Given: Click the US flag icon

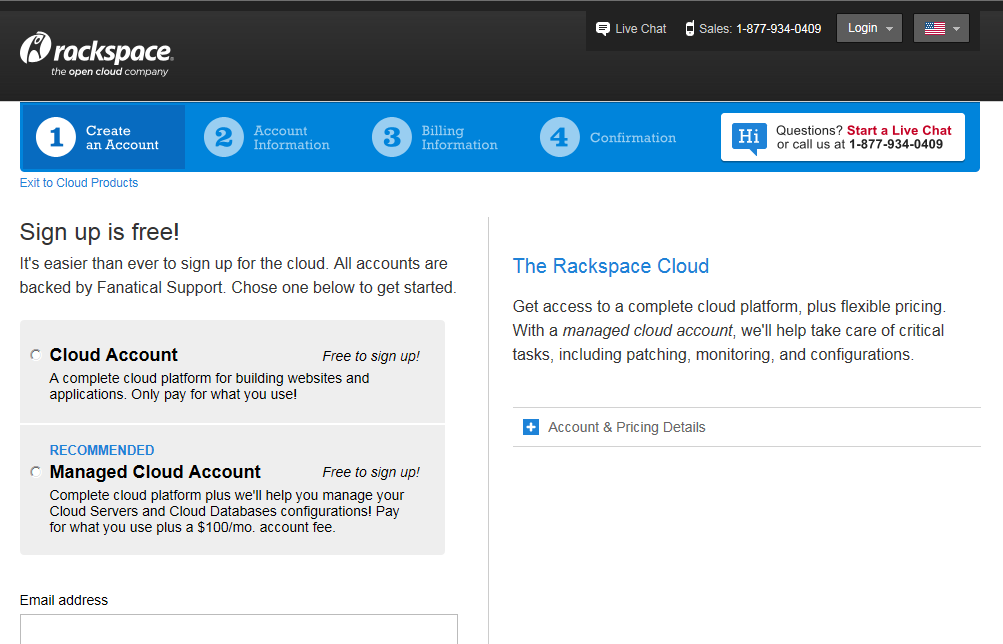Looking at the screenshot, I should point(935,29).
